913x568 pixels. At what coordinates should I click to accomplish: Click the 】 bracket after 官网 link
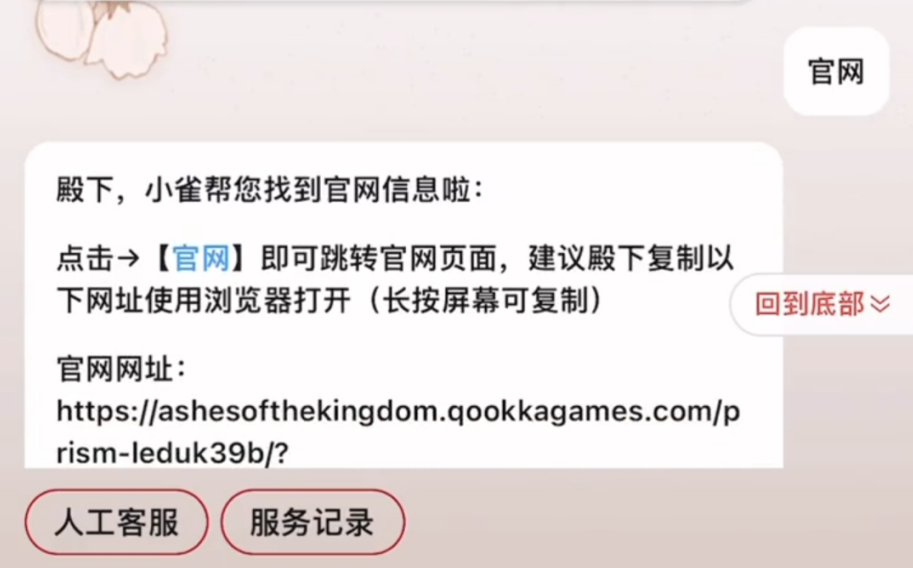pos(242,258)
